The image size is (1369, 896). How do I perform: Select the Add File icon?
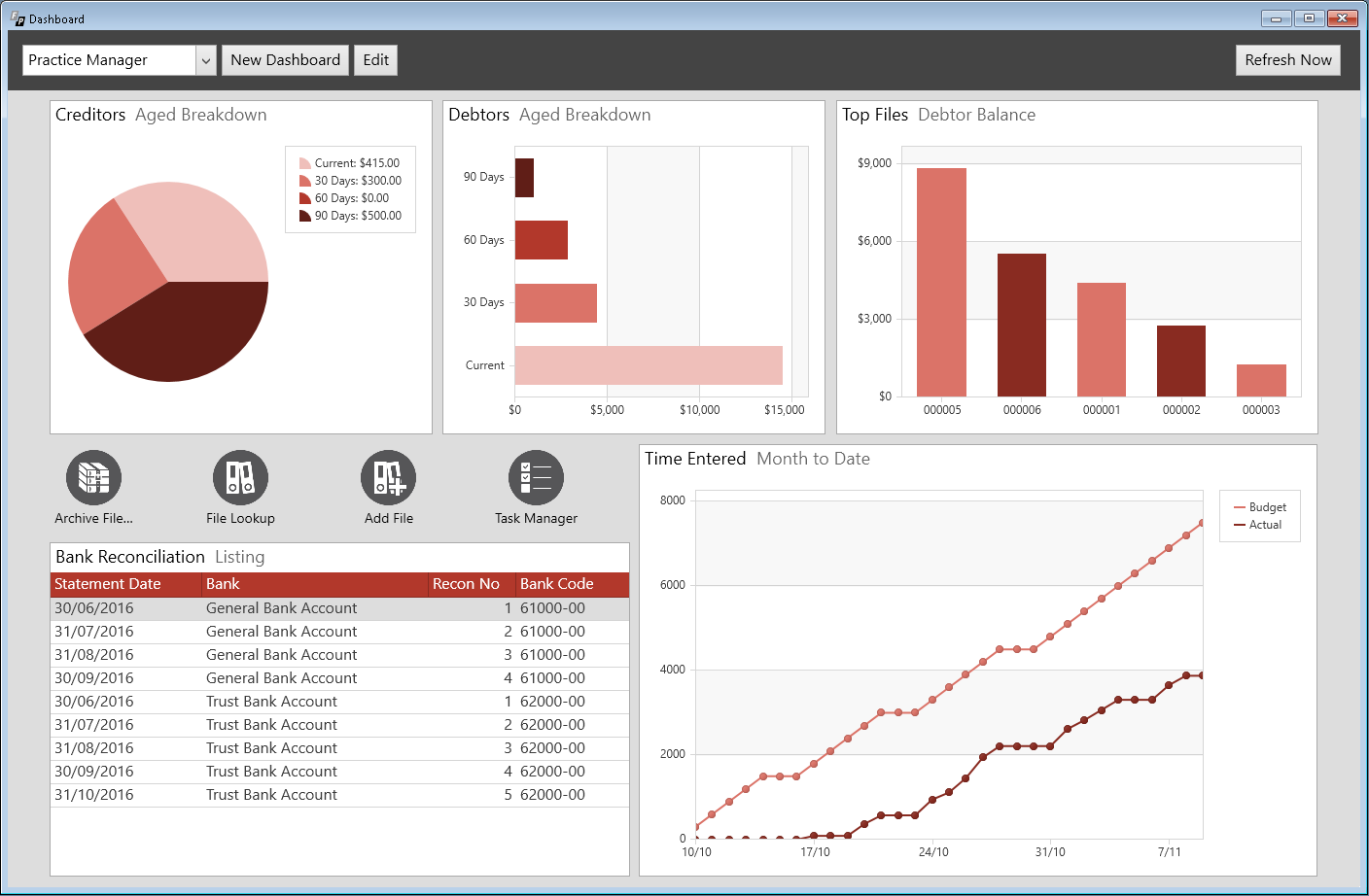pyautogui.click(x=388, y=477)
